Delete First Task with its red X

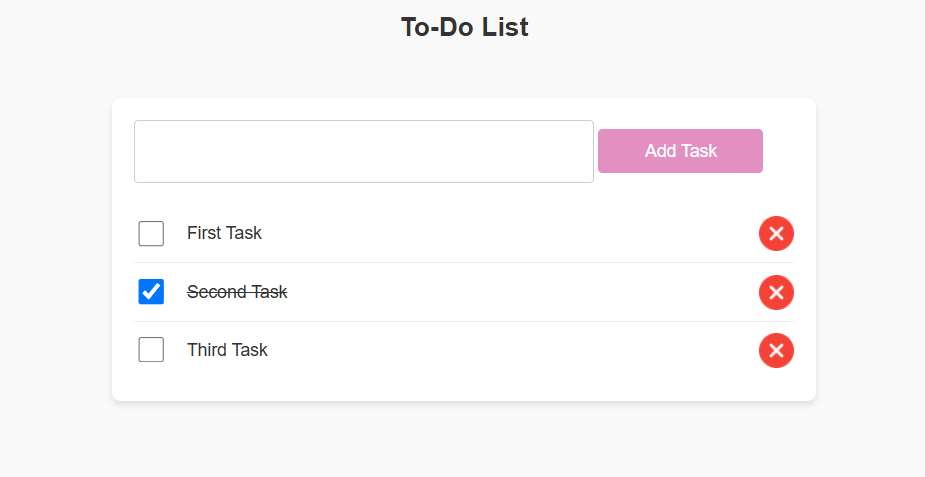tap(776, 233)
